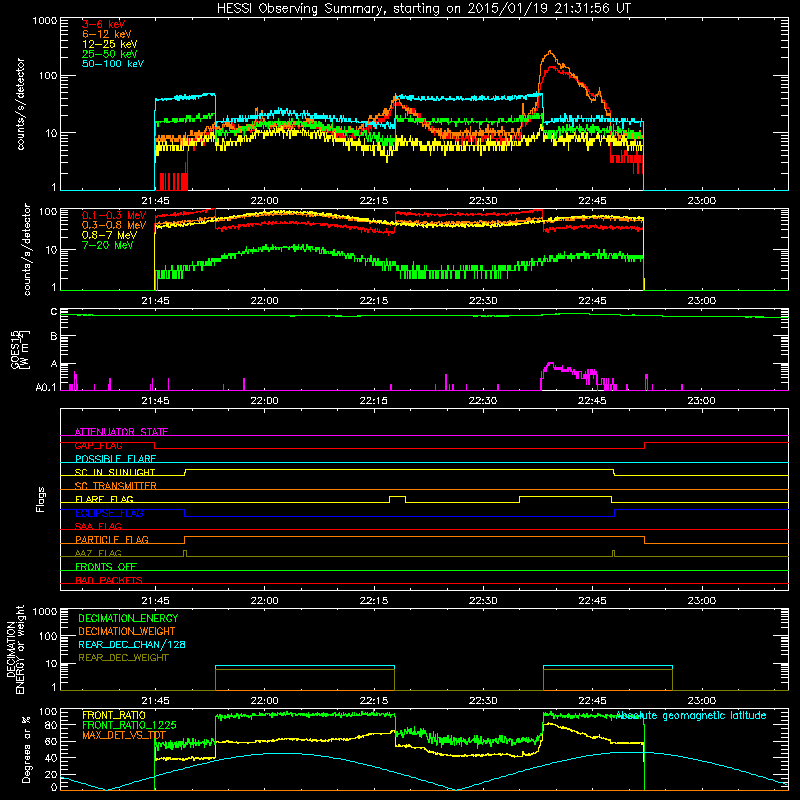
Task: Click the 0.8-7 MeV legend entry
Action: (110, 235)
